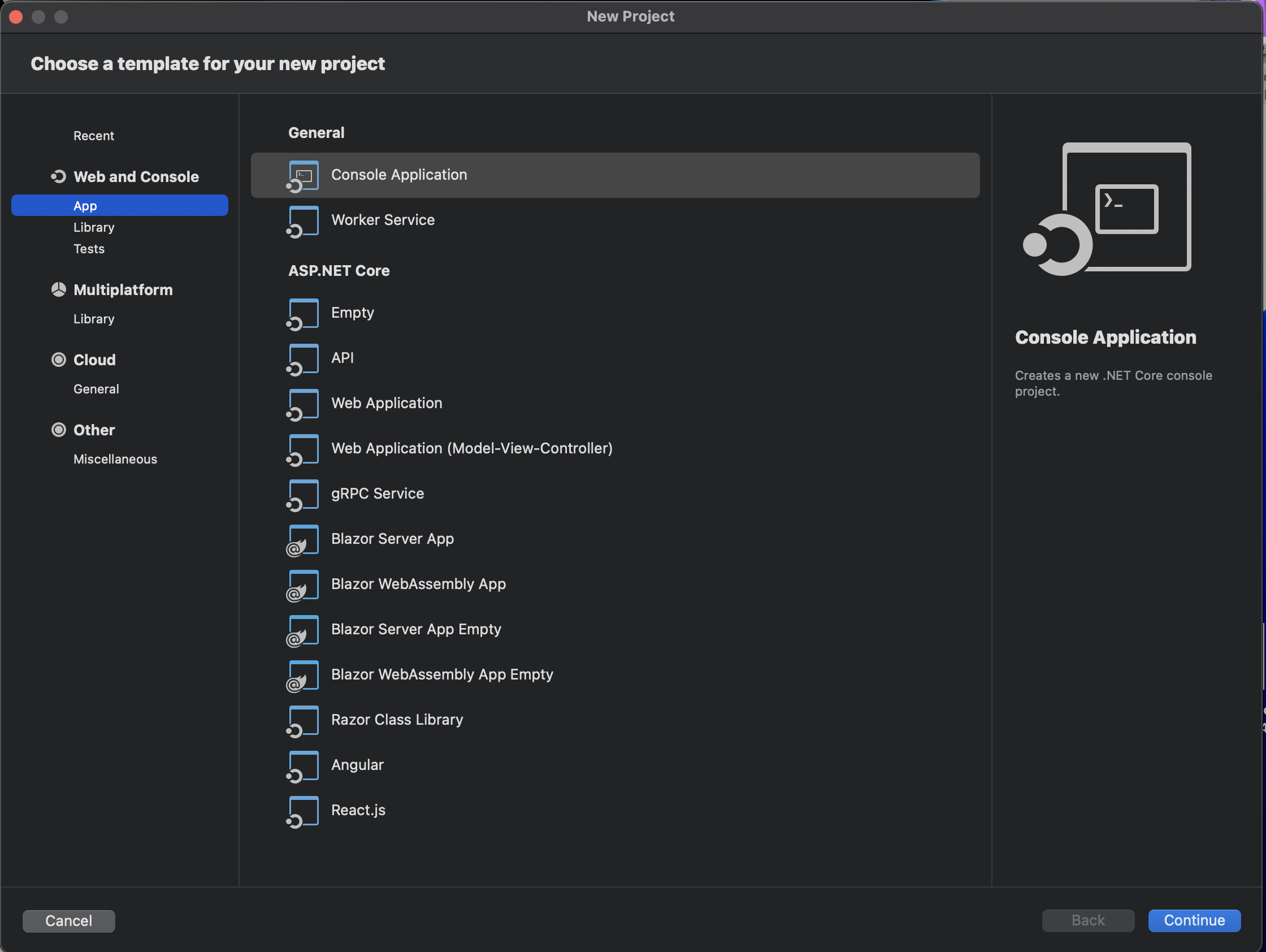Select the Tests category
Image resolution: width=1266 pixels, height=952 pixels.
pyautogui.click(x=89, y=249)
